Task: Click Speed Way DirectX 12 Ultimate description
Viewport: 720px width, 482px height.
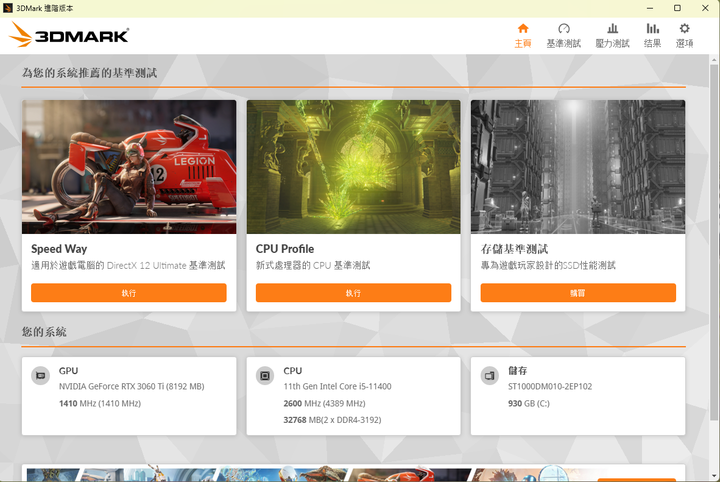Action: click(128, 265)
